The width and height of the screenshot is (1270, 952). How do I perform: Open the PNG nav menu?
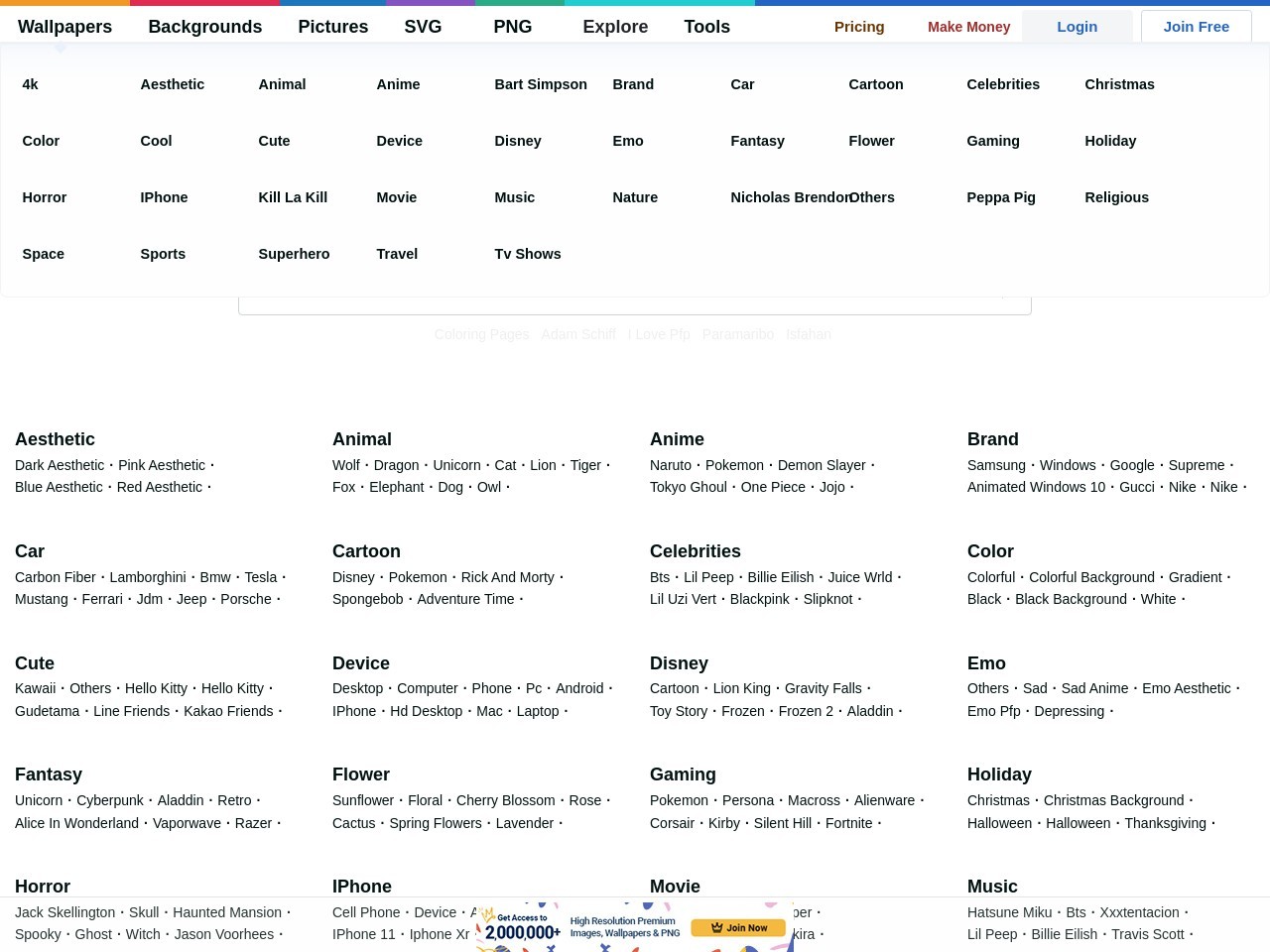(x=512, y=27)
